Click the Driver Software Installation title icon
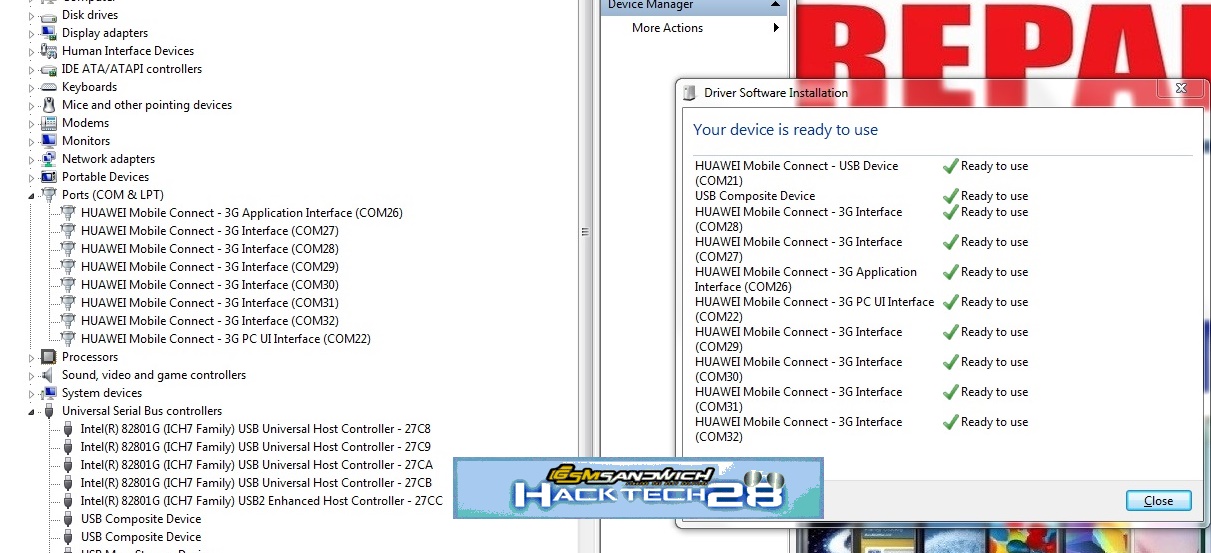Image resolution: width=1211 pixels, height=553 pixels. click(x=689, y=93)
